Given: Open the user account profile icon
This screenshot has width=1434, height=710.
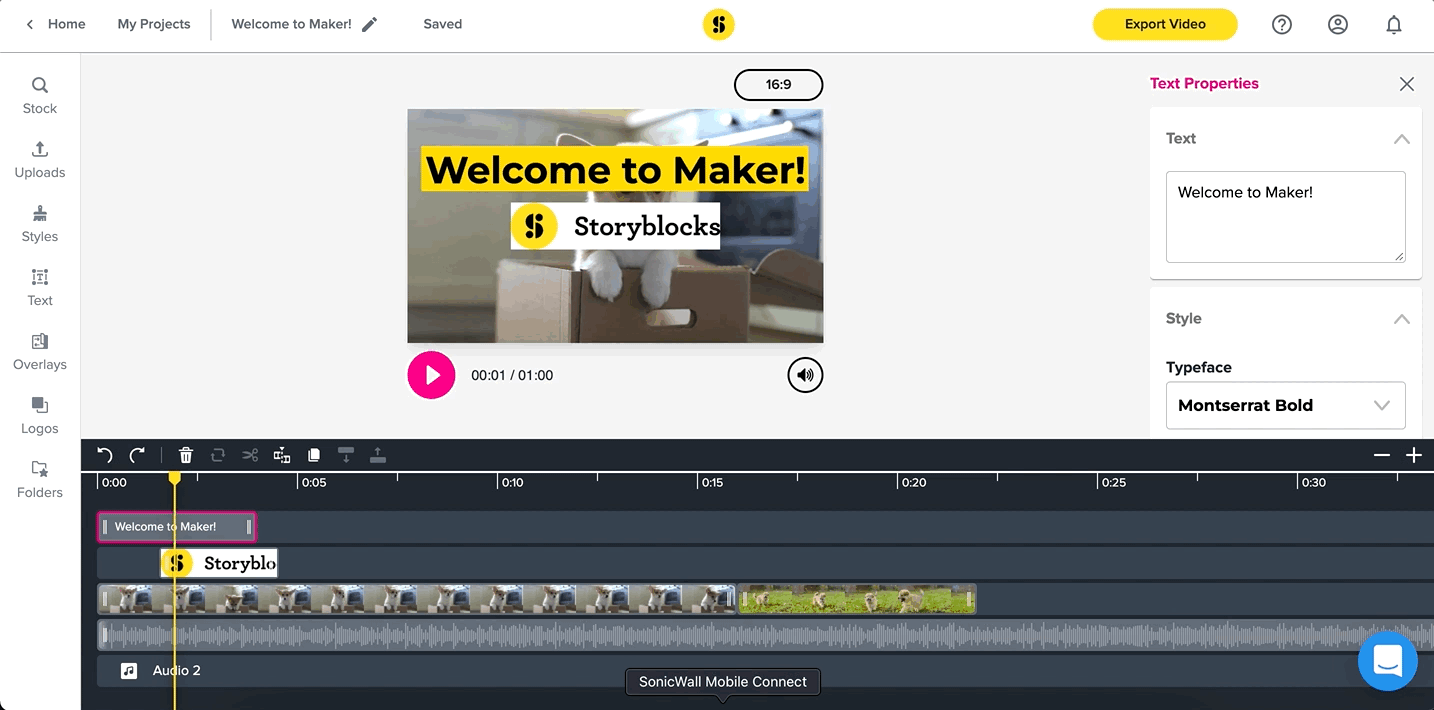Looking at the screenshot, I should (1338, 25).
